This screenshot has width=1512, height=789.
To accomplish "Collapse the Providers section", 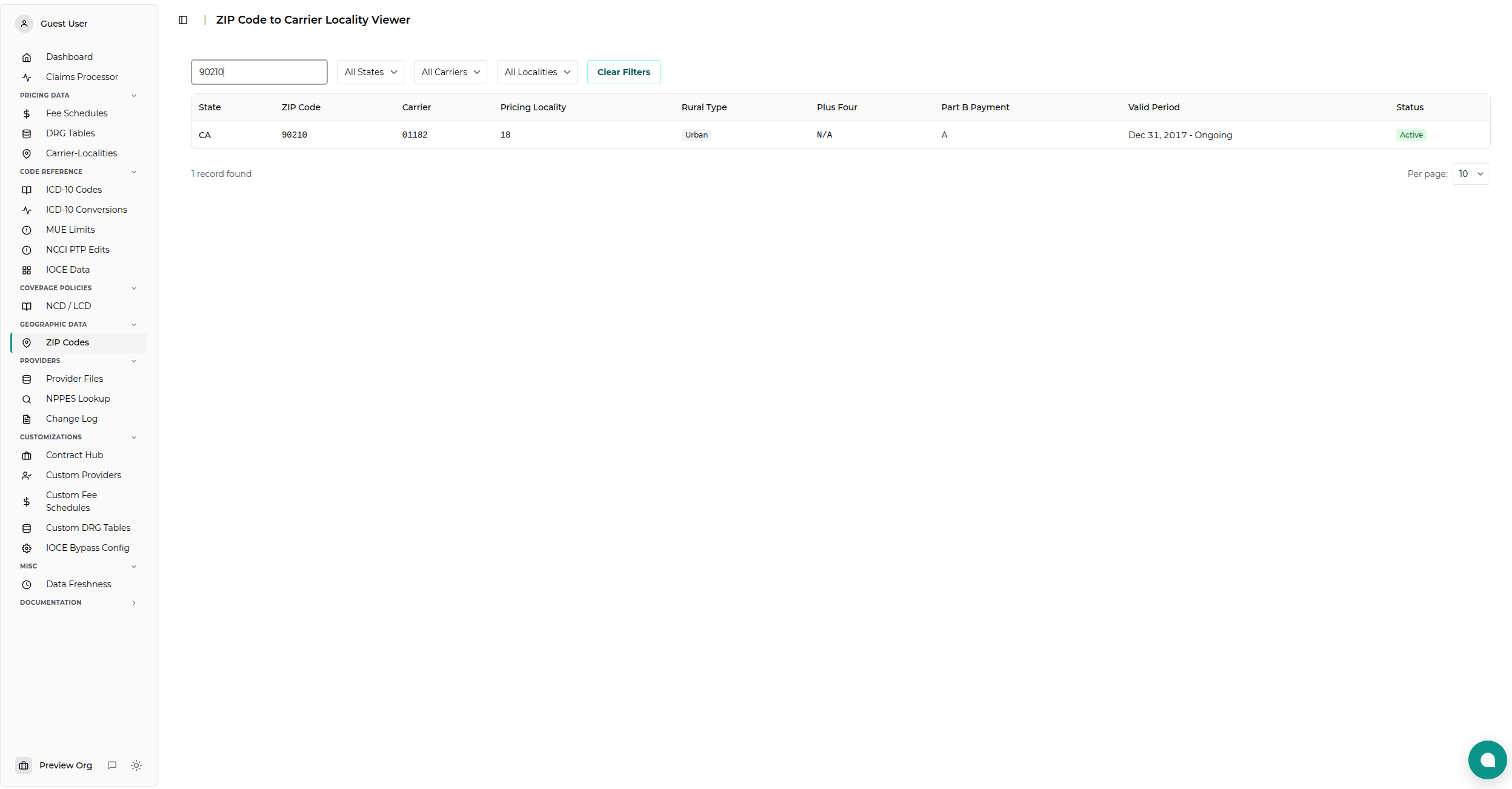I will tap(134, 361).
